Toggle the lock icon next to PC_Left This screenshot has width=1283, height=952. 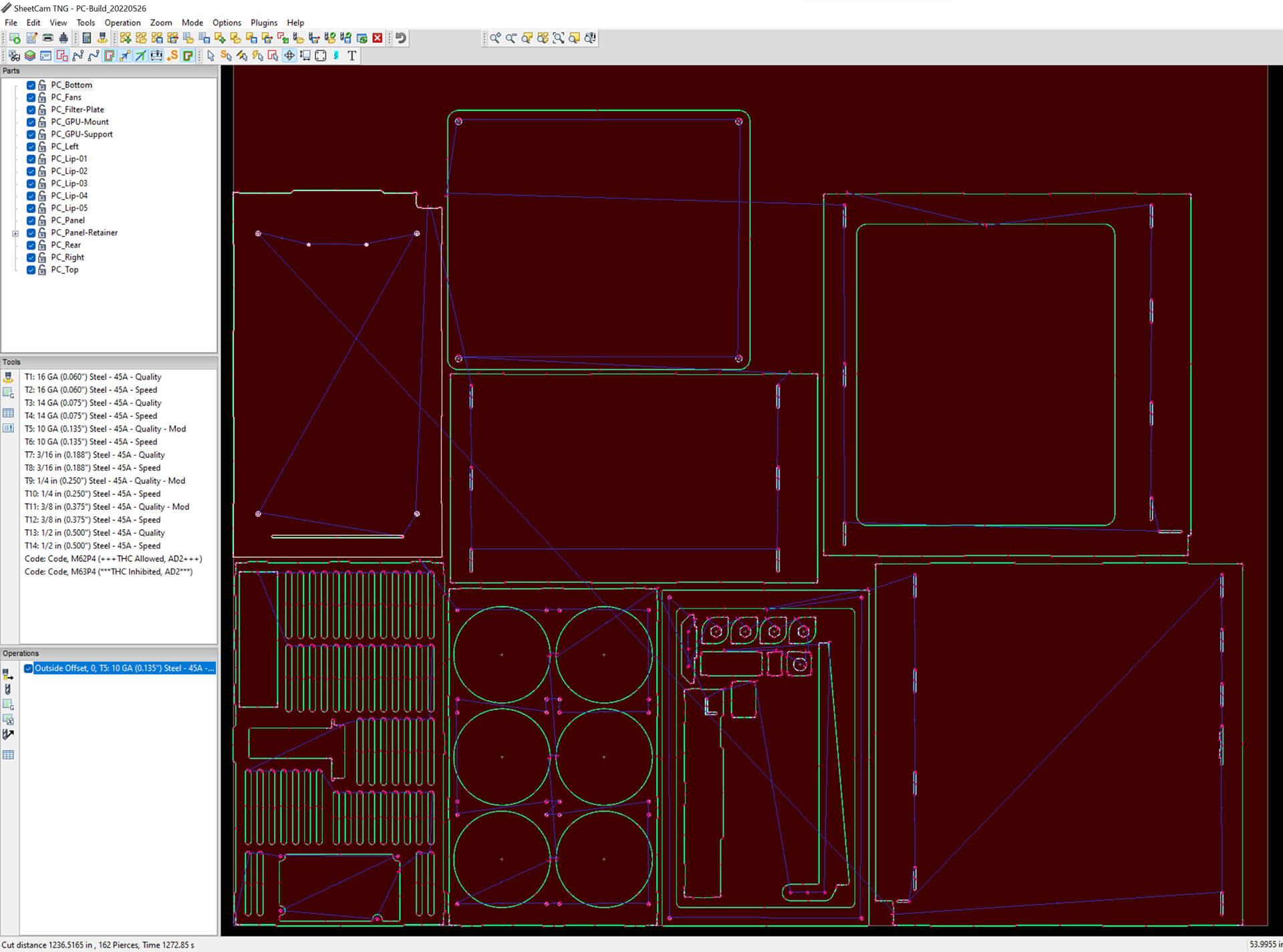click(x=41, y=146)
